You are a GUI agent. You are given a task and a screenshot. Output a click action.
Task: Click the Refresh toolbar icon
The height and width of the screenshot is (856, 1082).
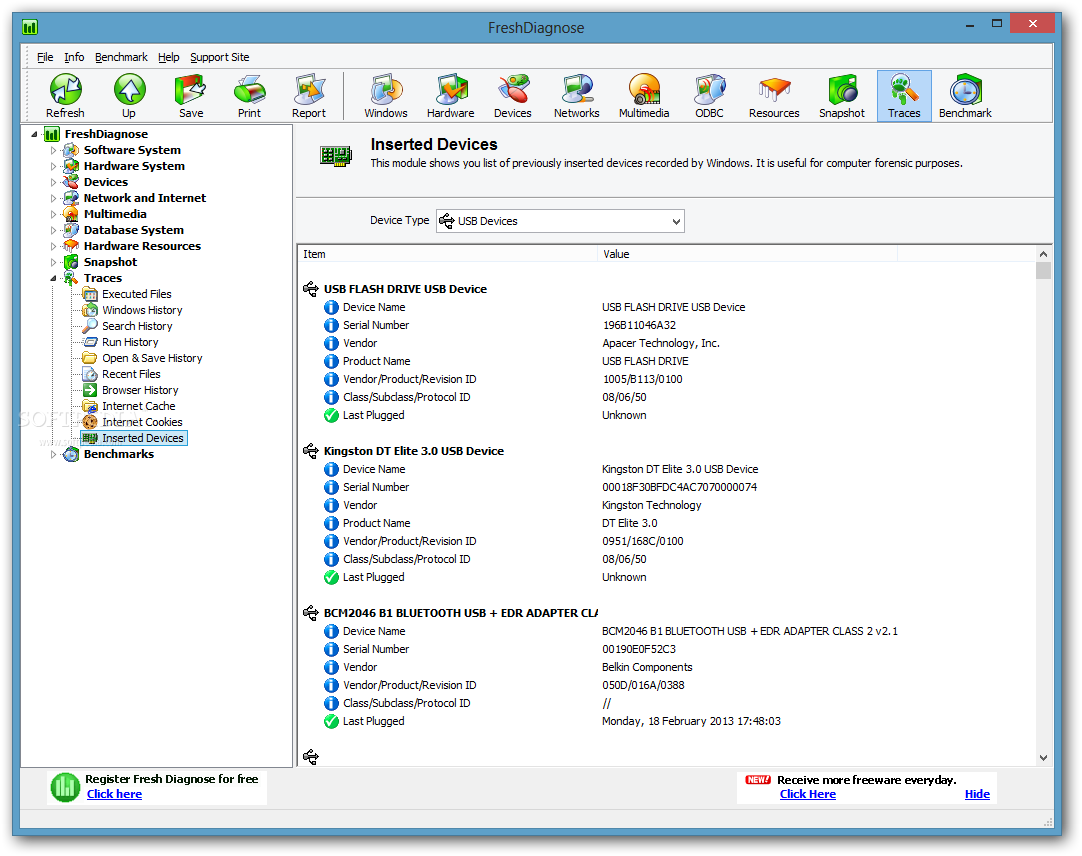[65, 96]
